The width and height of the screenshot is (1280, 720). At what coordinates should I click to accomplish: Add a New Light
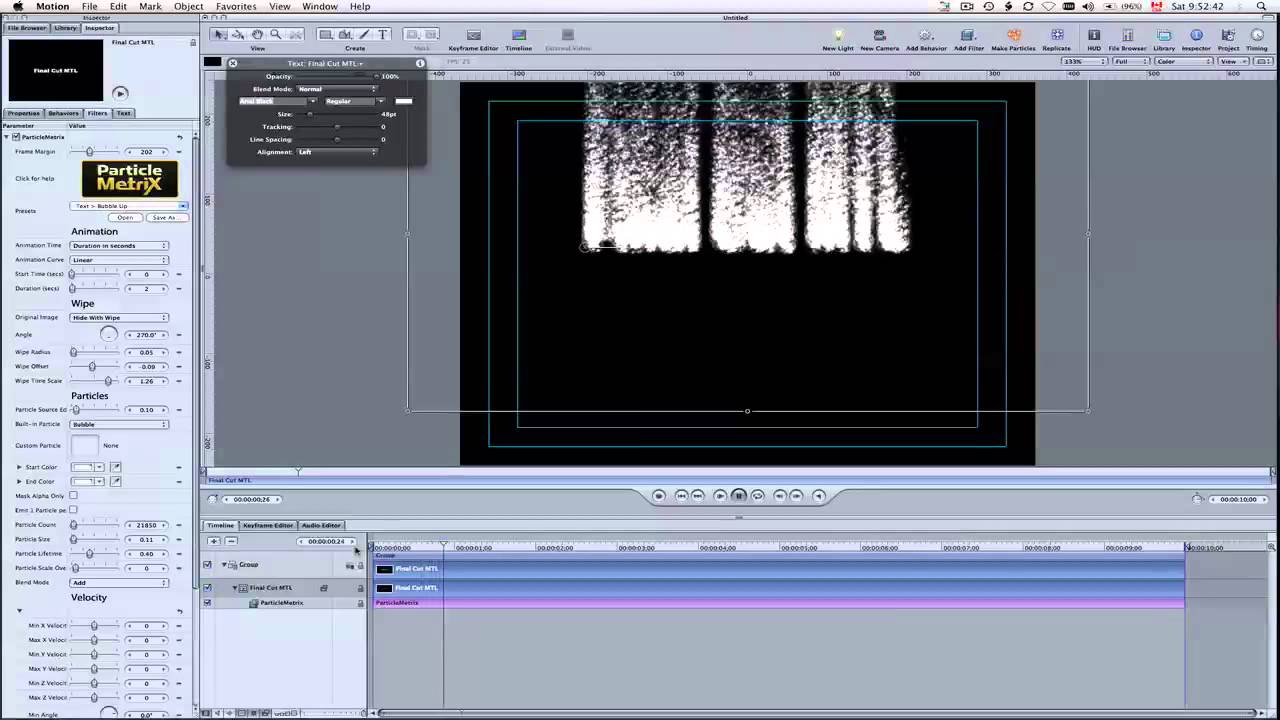click(x=838, y=39)
